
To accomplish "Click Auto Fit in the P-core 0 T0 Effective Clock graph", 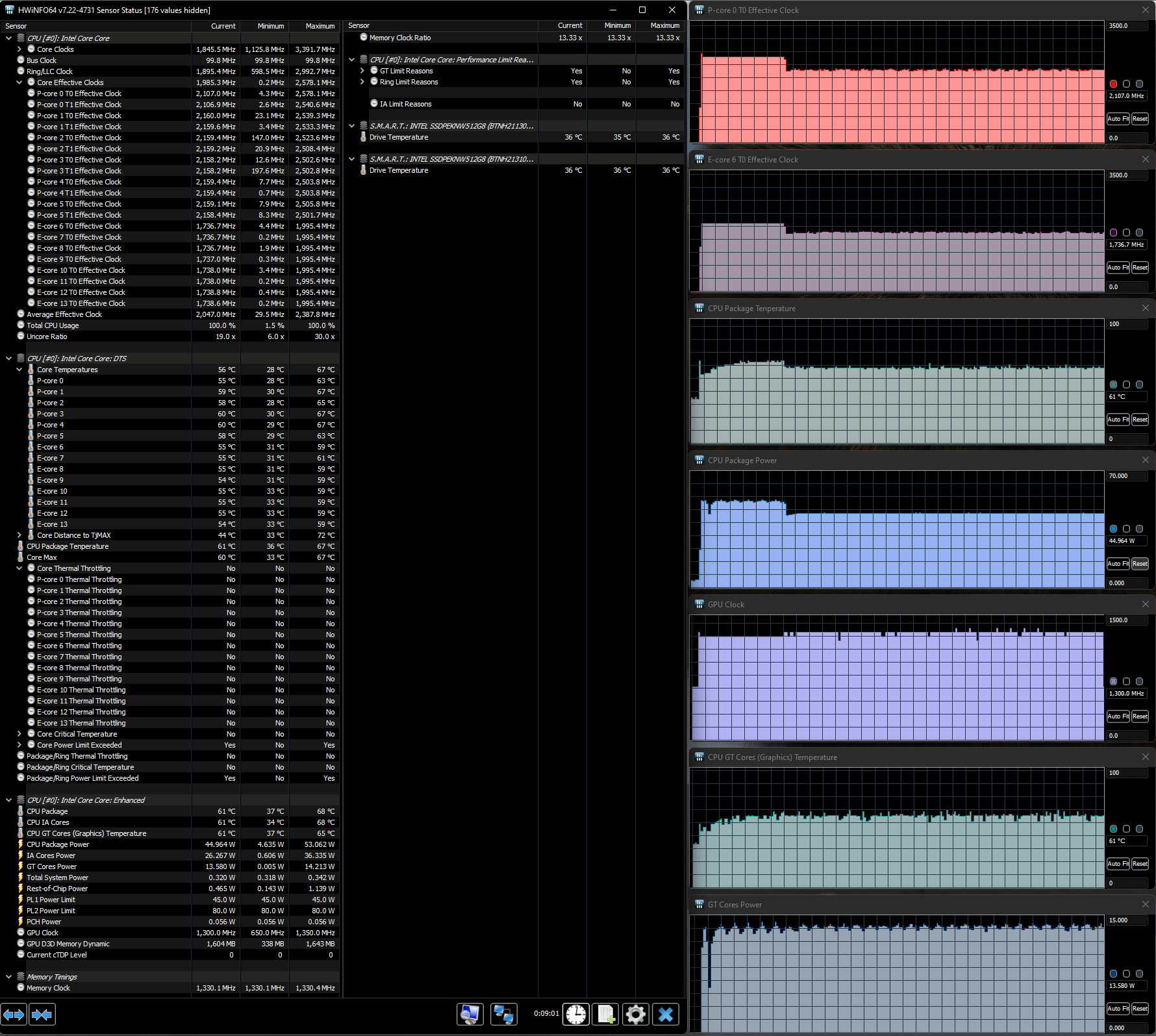I will [1118, 119].
